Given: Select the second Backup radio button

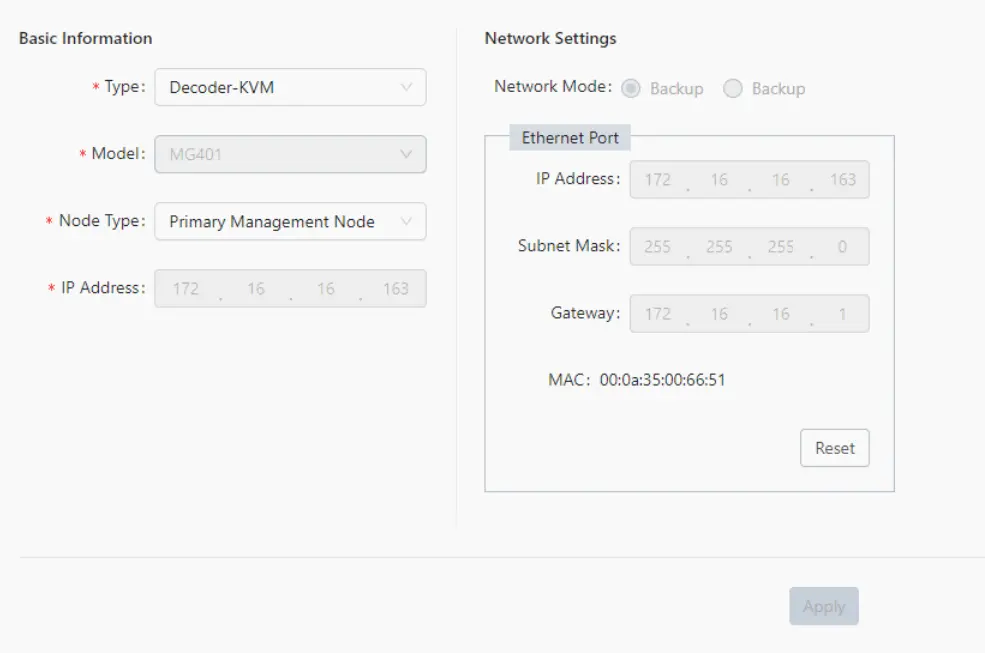Looking at the screenshot, I should [x=734, y=88].
